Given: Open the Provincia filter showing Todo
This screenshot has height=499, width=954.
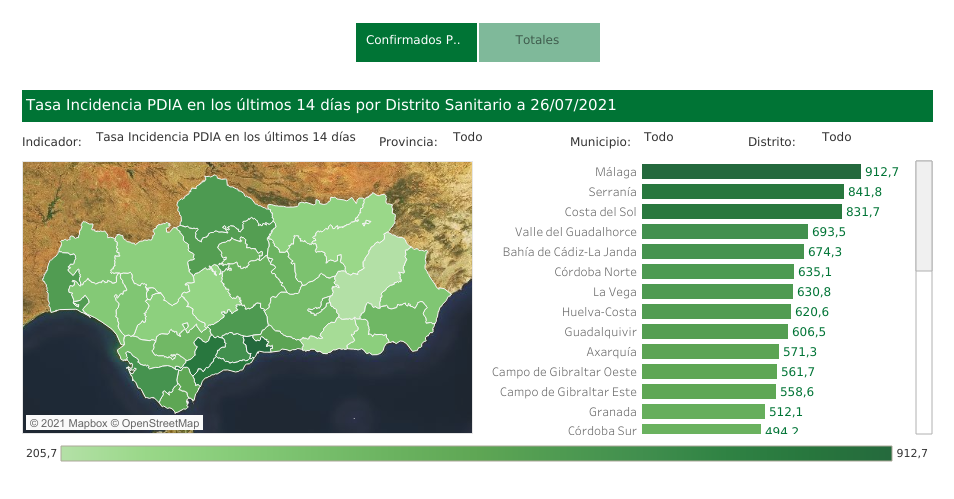Looking at the screenshot, I should [x=467, y=137].
